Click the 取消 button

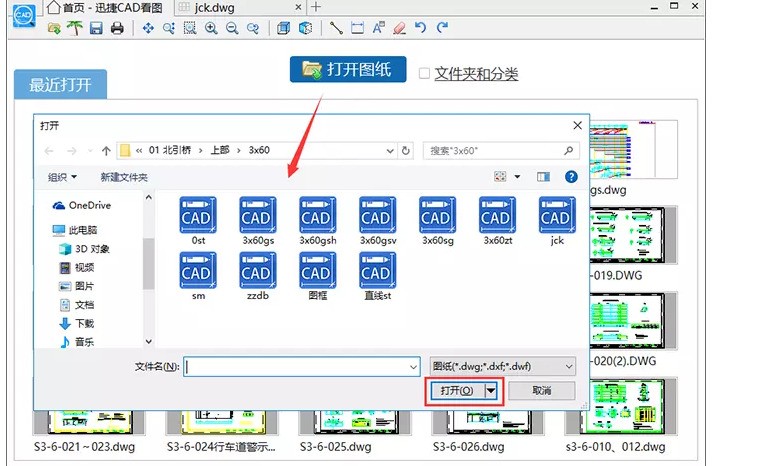click(542, 391)
